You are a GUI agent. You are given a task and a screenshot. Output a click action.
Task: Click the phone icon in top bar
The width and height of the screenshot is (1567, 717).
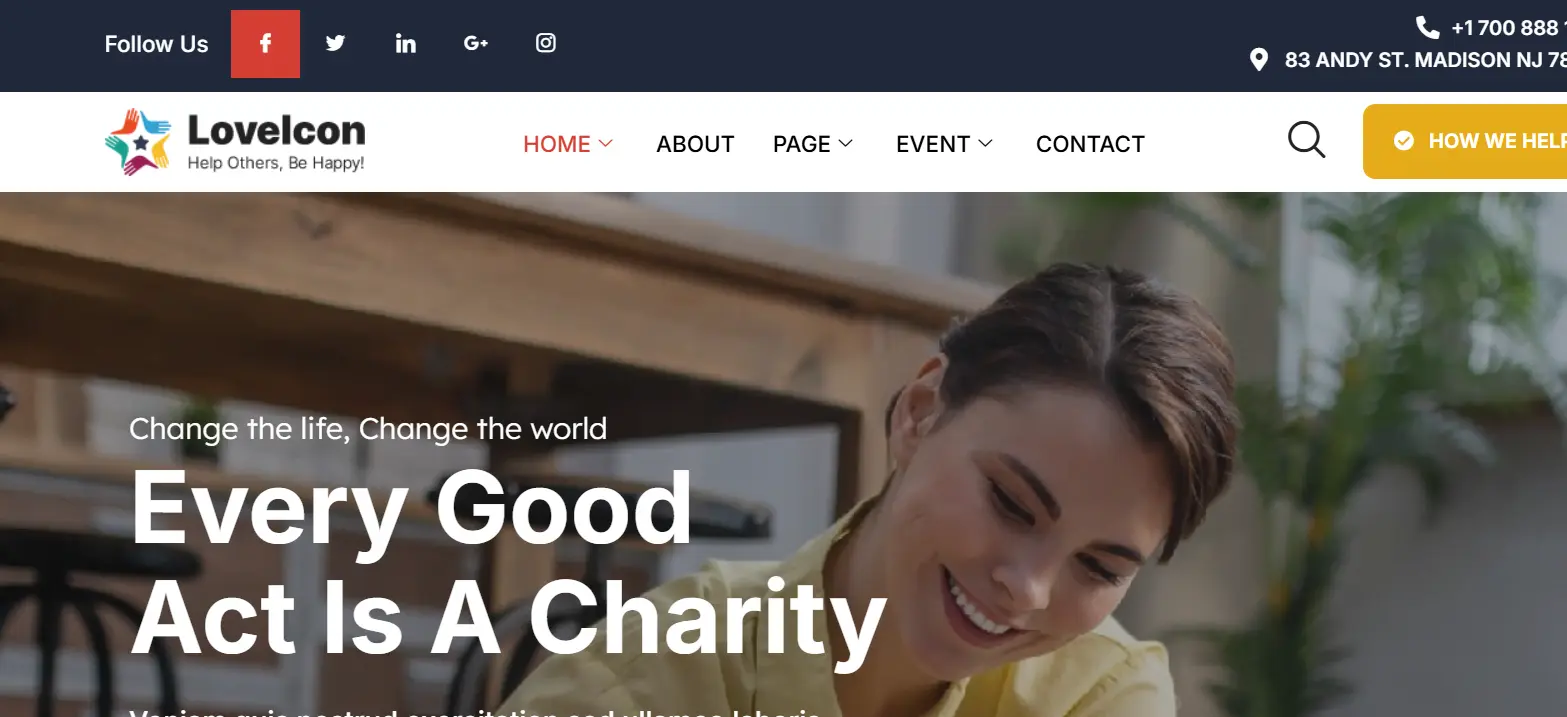pos(1427,27)
